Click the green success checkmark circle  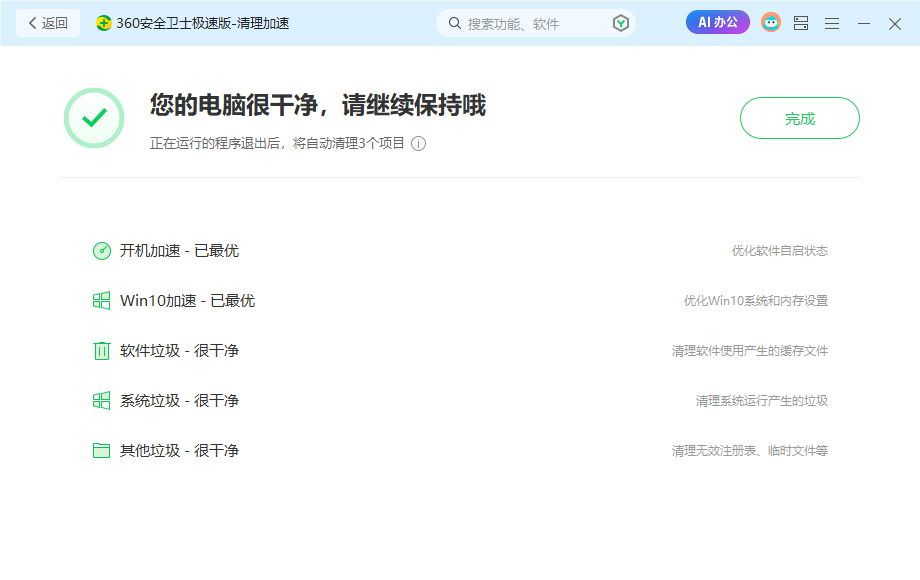94,118
